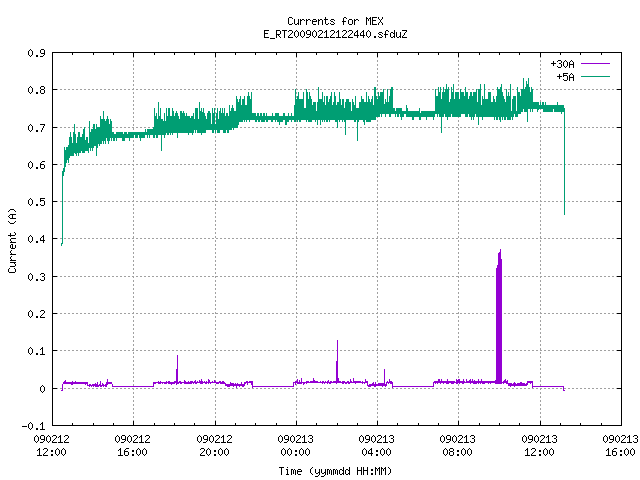Click the purple +30A legend line sample
The width and height of the screenshot is (640, 480).
595,64
